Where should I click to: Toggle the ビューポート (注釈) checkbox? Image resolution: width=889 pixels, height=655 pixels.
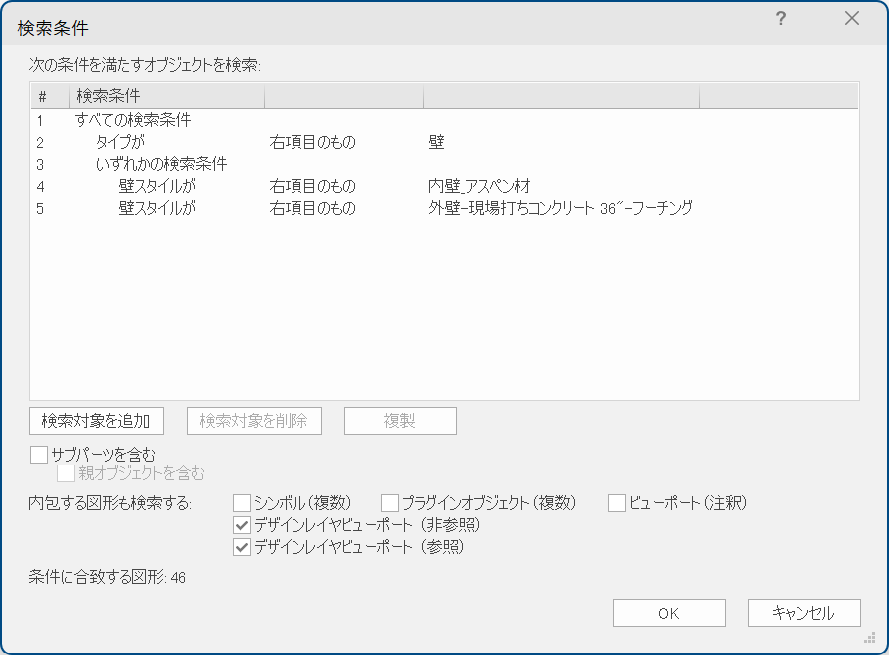point(617,502)
